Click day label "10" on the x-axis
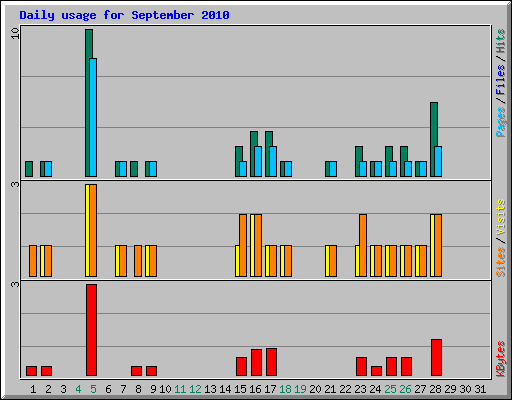The width and height of the screenshot is (512, 400). click(165, 389)
